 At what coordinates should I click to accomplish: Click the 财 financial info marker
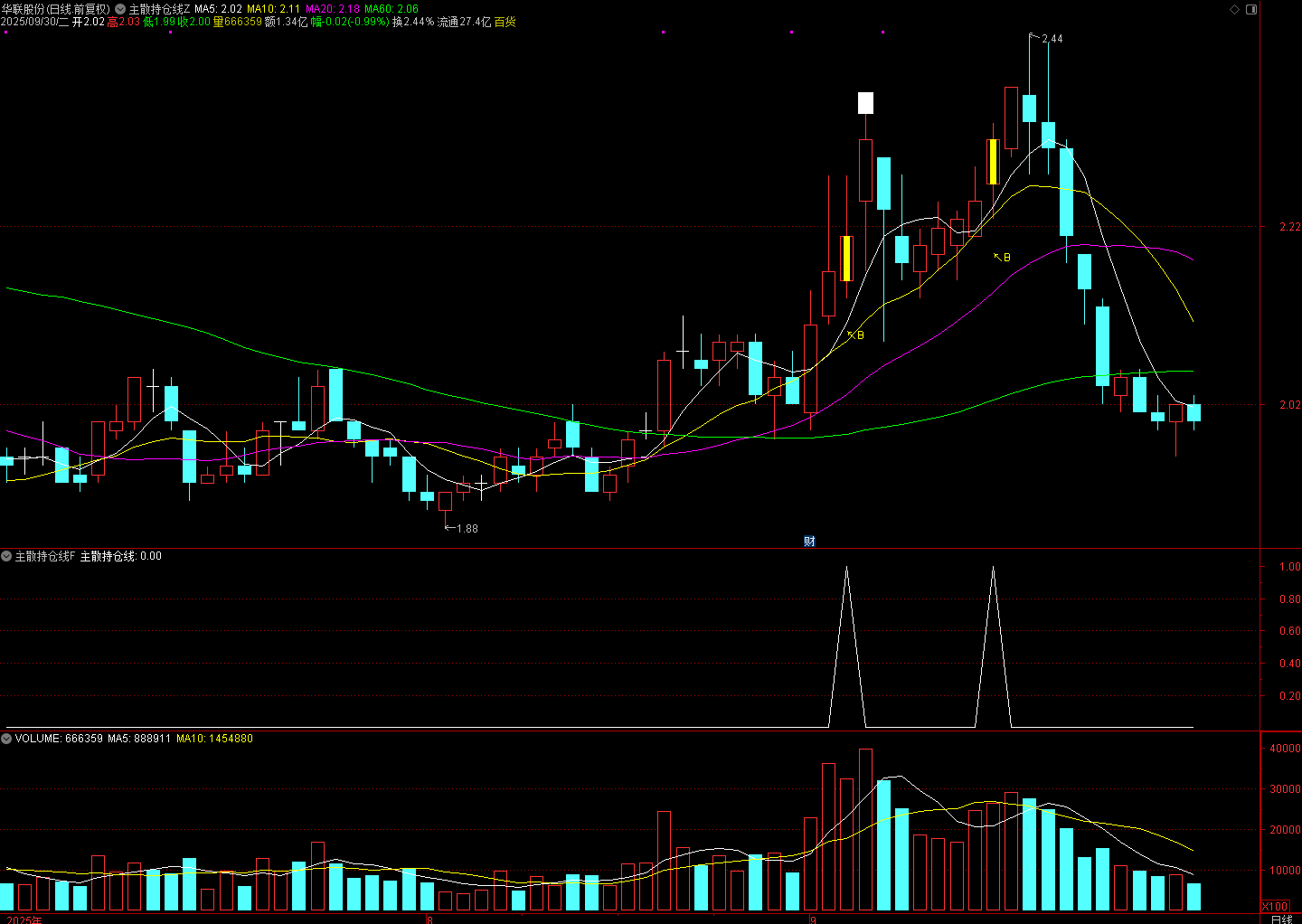point(809,542)
